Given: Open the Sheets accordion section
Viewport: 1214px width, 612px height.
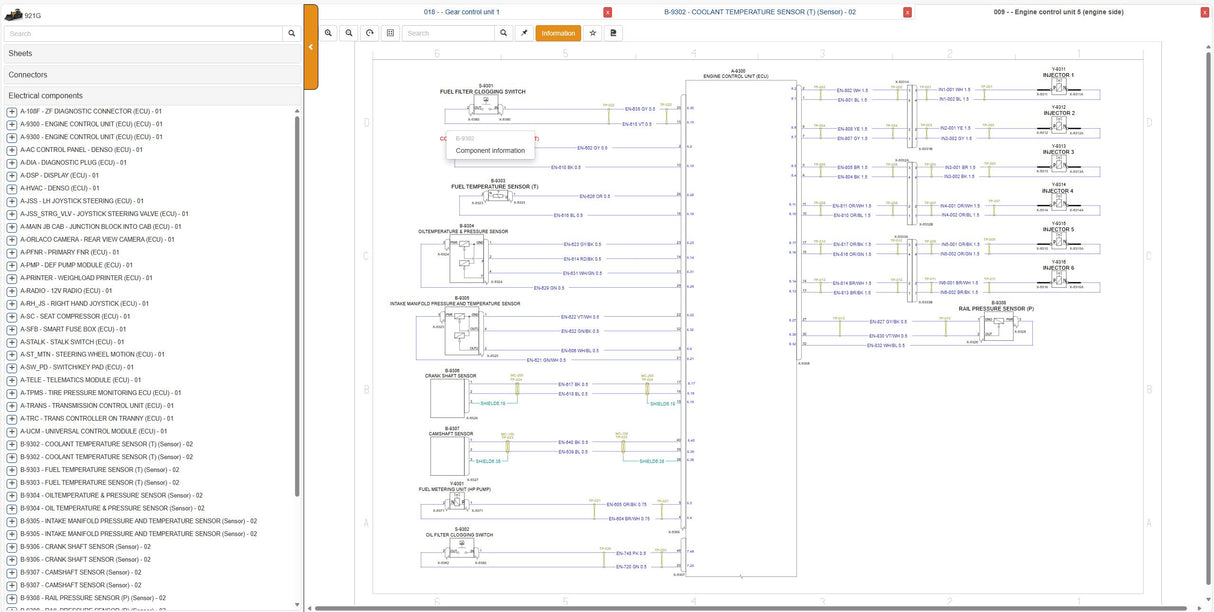Looking at the screenshot, I should 150,53.
